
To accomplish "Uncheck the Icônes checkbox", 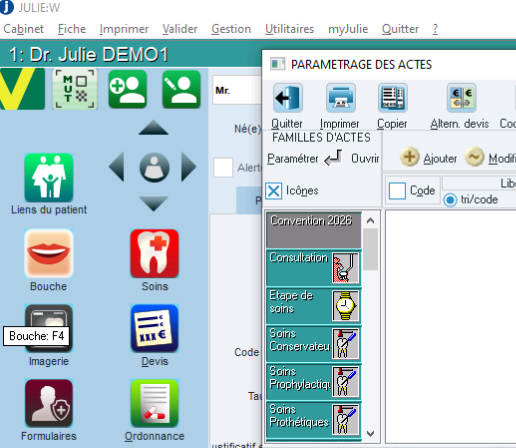I will pos(274,191).
